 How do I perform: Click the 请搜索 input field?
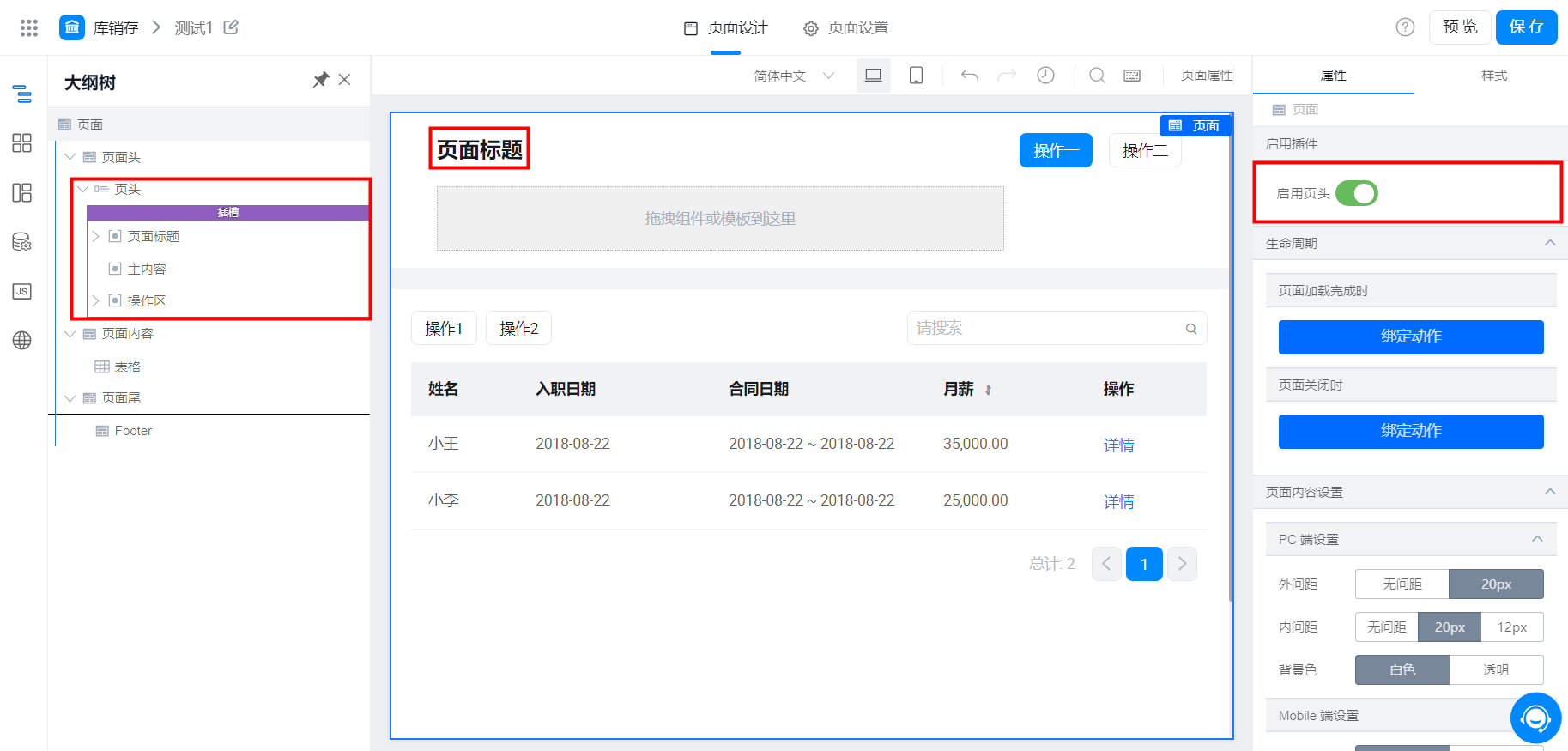tap(1057, 328)
